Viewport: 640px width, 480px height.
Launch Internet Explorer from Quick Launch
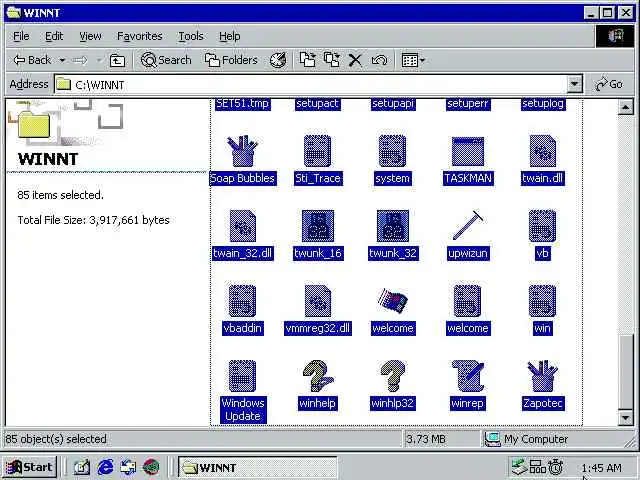105,467
